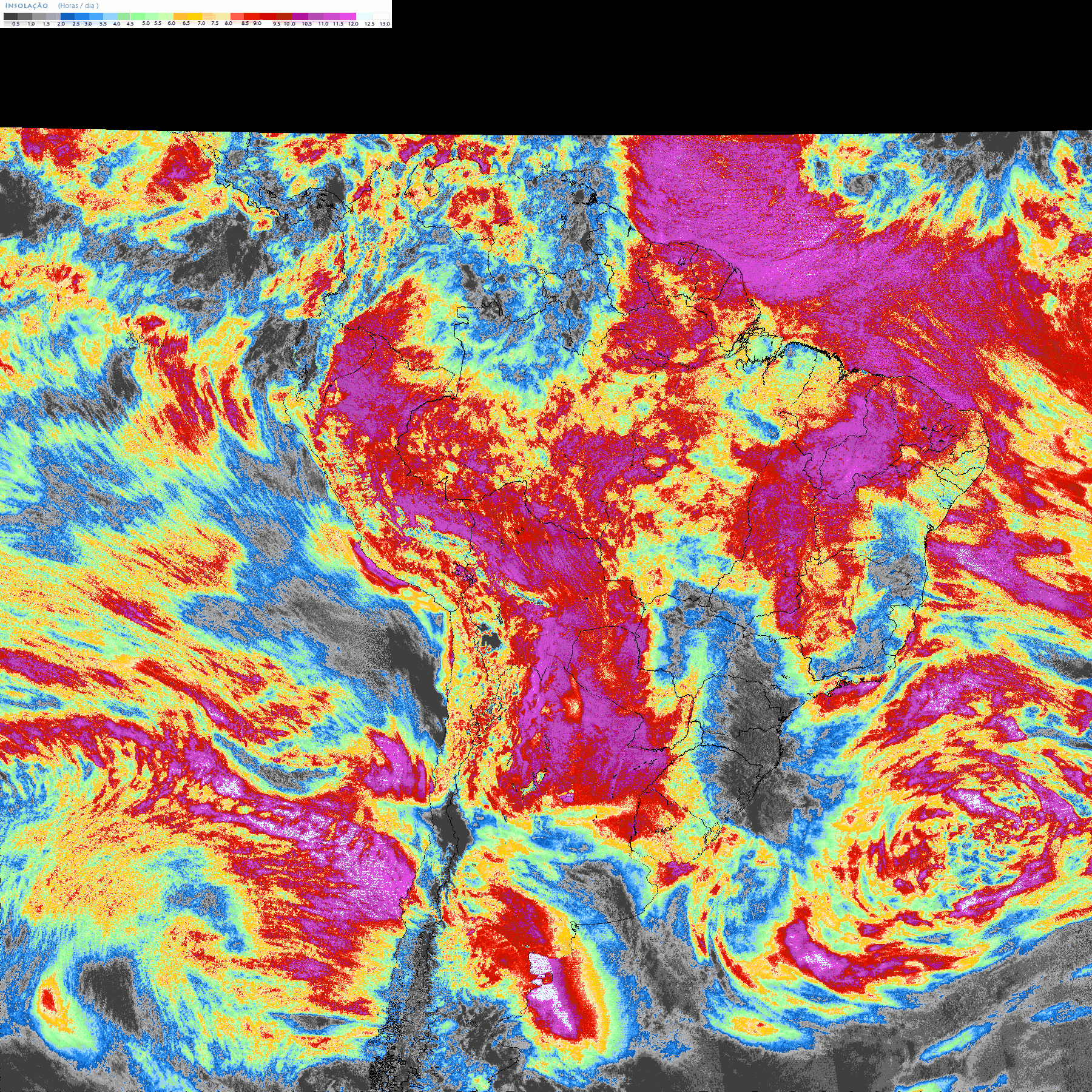1092x1092 pixels.
Task: Click the 10.5 legend value
Action: pyautogui.click(x=307, y=24)
